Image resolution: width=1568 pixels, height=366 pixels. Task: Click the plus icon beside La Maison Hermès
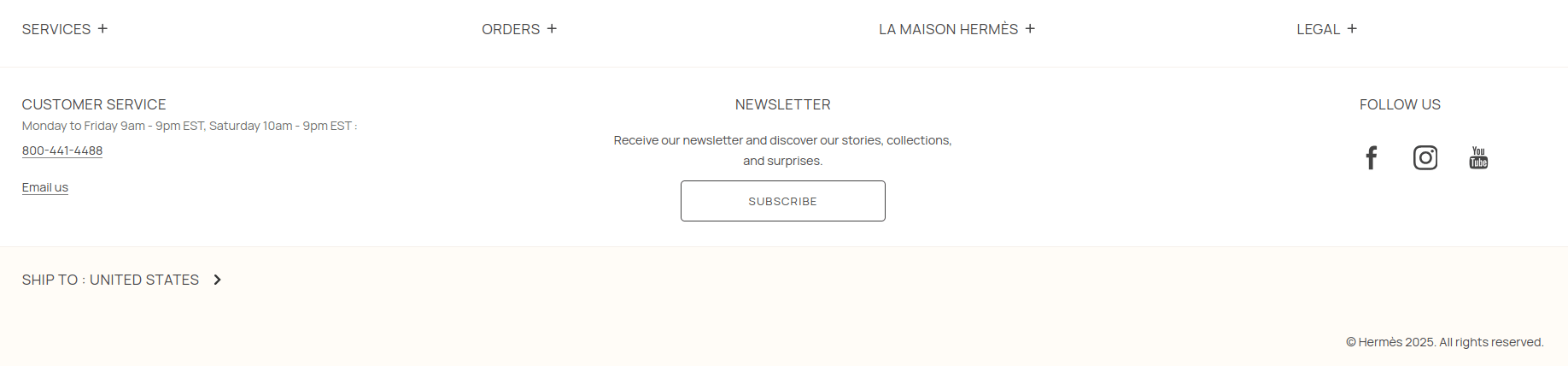pyautogui.click(x=1030, y=29)
